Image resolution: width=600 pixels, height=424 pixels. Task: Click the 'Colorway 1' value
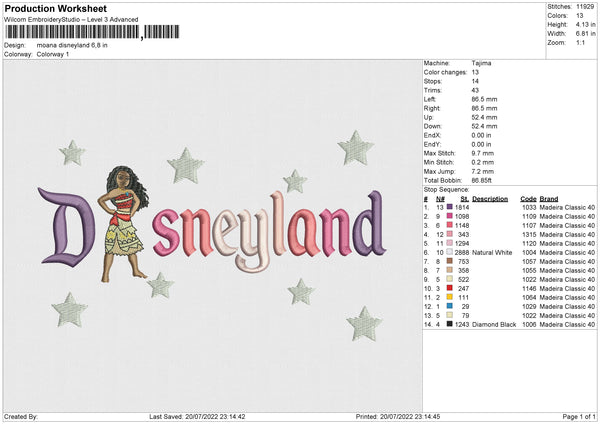pyautogui.click(x=53, y=54)
